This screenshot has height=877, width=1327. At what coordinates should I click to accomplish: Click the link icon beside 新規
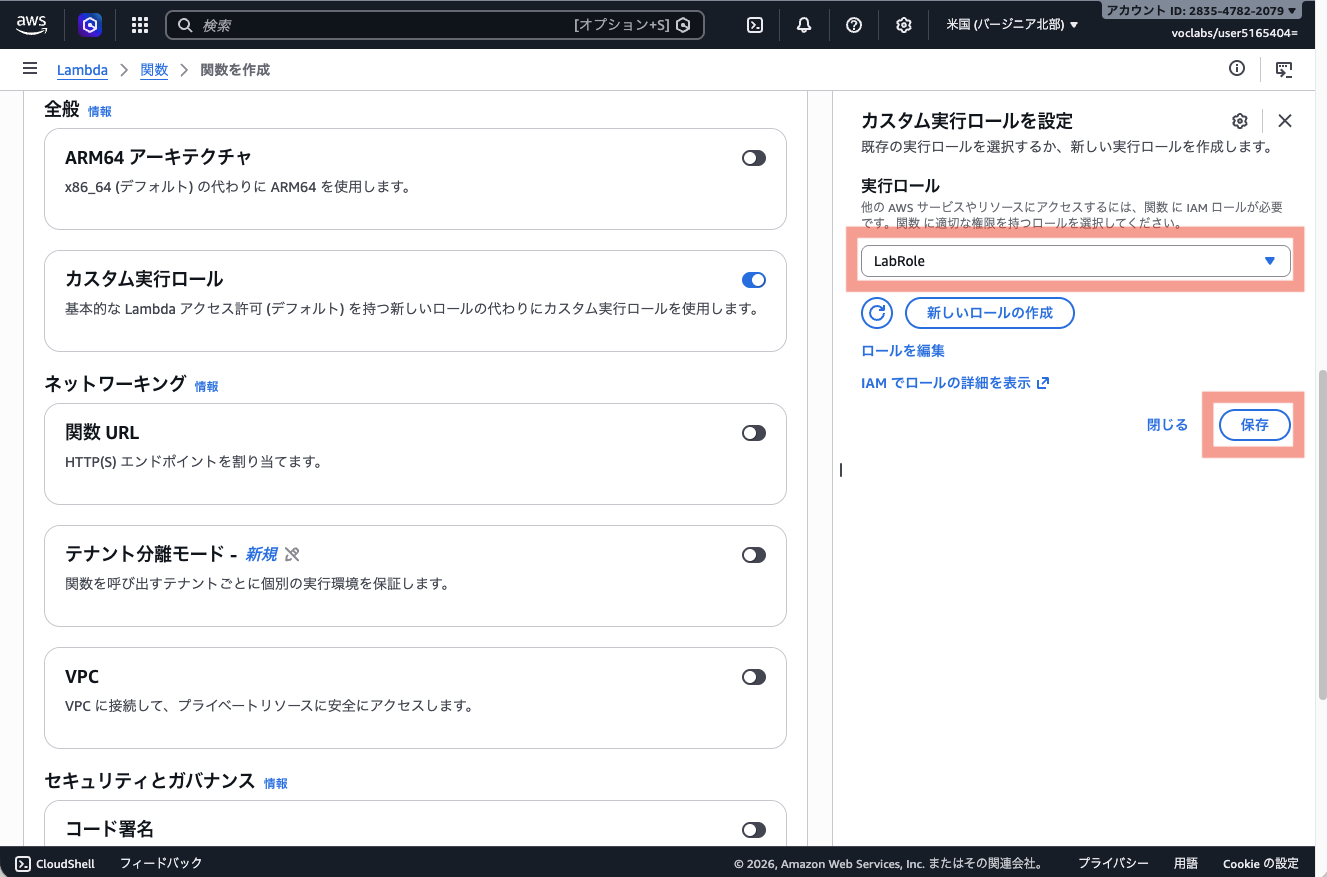292,554
